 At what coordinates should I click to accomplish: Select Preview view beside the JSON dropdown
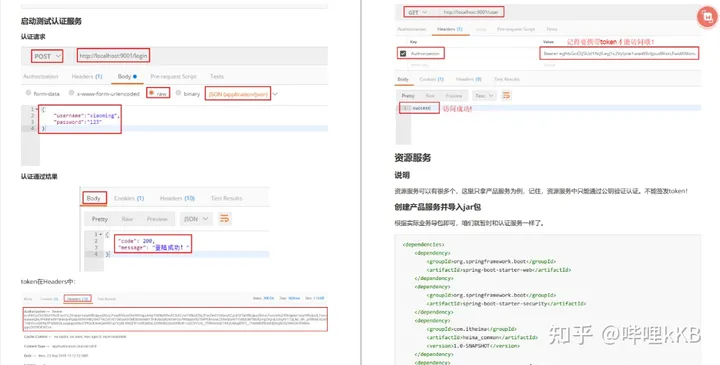[x=157, y=219]
